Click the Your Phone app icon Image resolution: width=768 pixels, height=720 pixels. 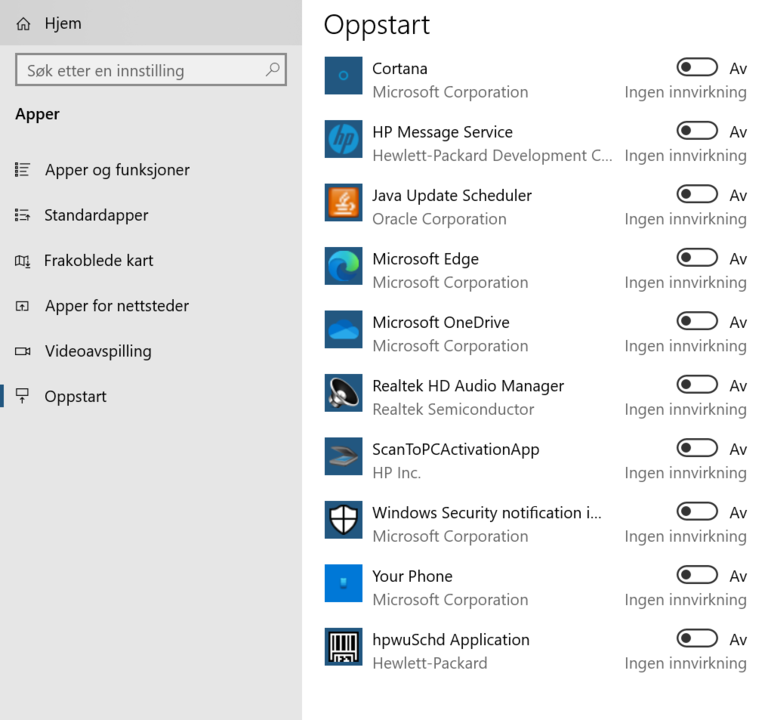tap(343, 583)
